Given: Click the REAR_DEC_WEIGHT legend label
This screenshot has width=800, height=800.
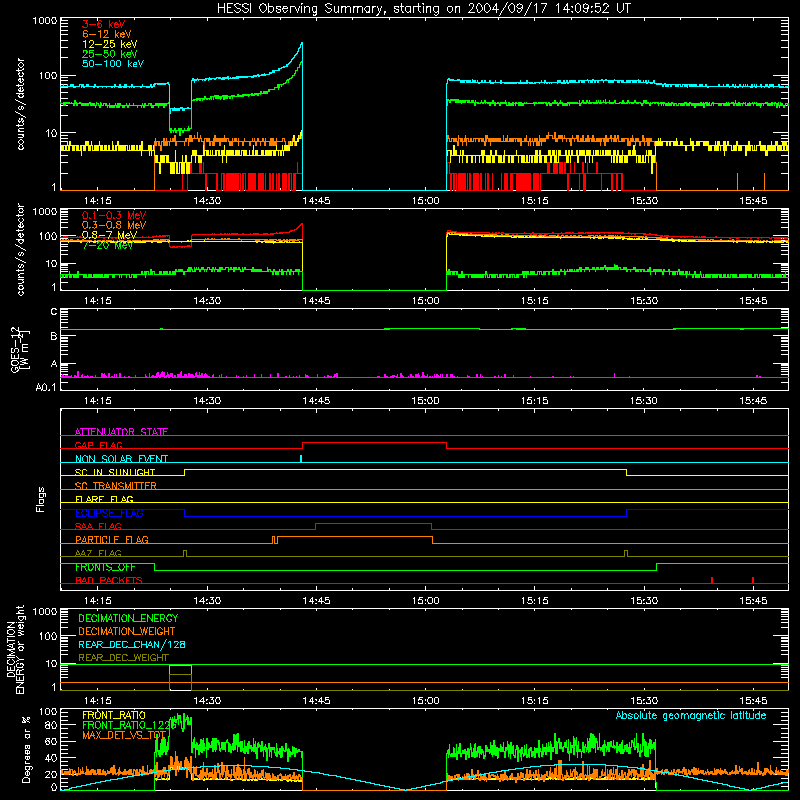Looking at the screenshot, I should tap(123, 658).
